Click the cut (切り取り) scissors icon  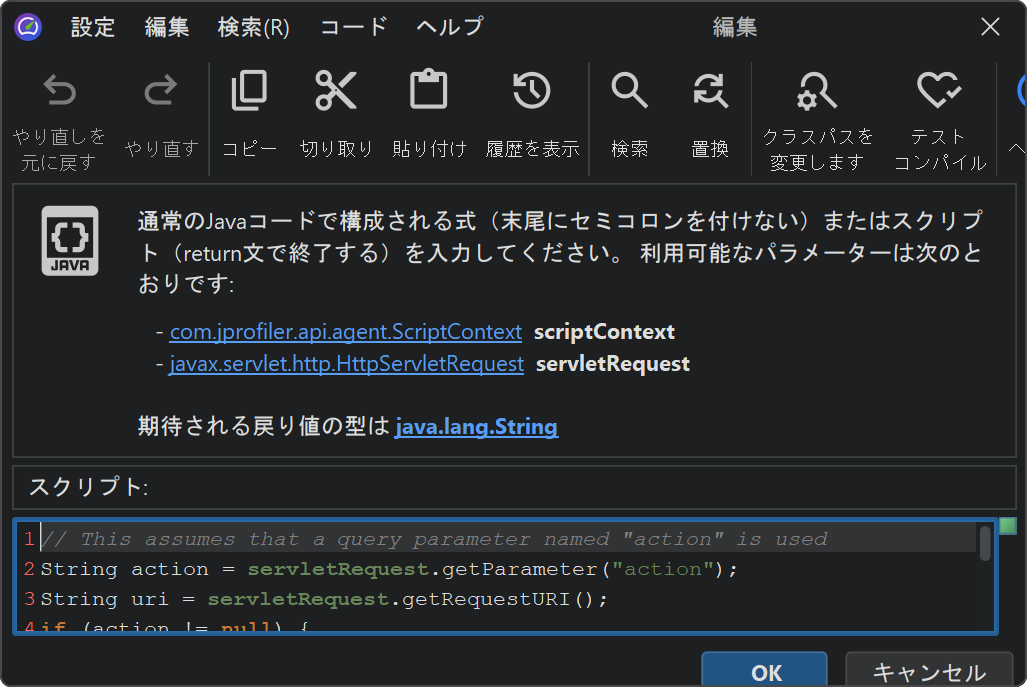[336, 91]
